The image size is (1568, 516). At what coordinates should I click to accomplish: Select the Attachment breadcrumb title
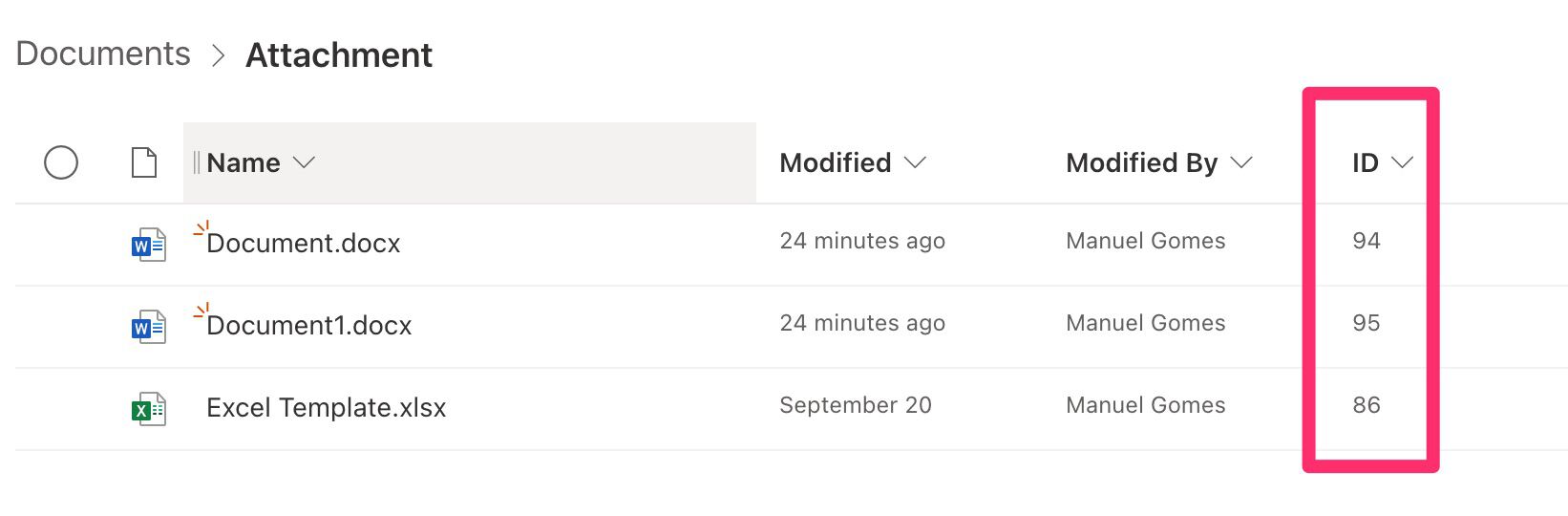339,55
